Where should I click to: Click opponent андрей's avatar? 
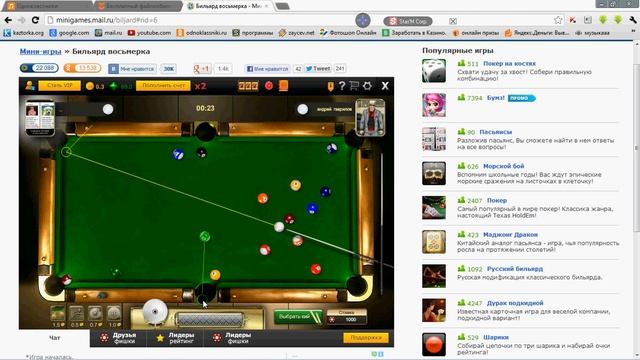point(370,118)
